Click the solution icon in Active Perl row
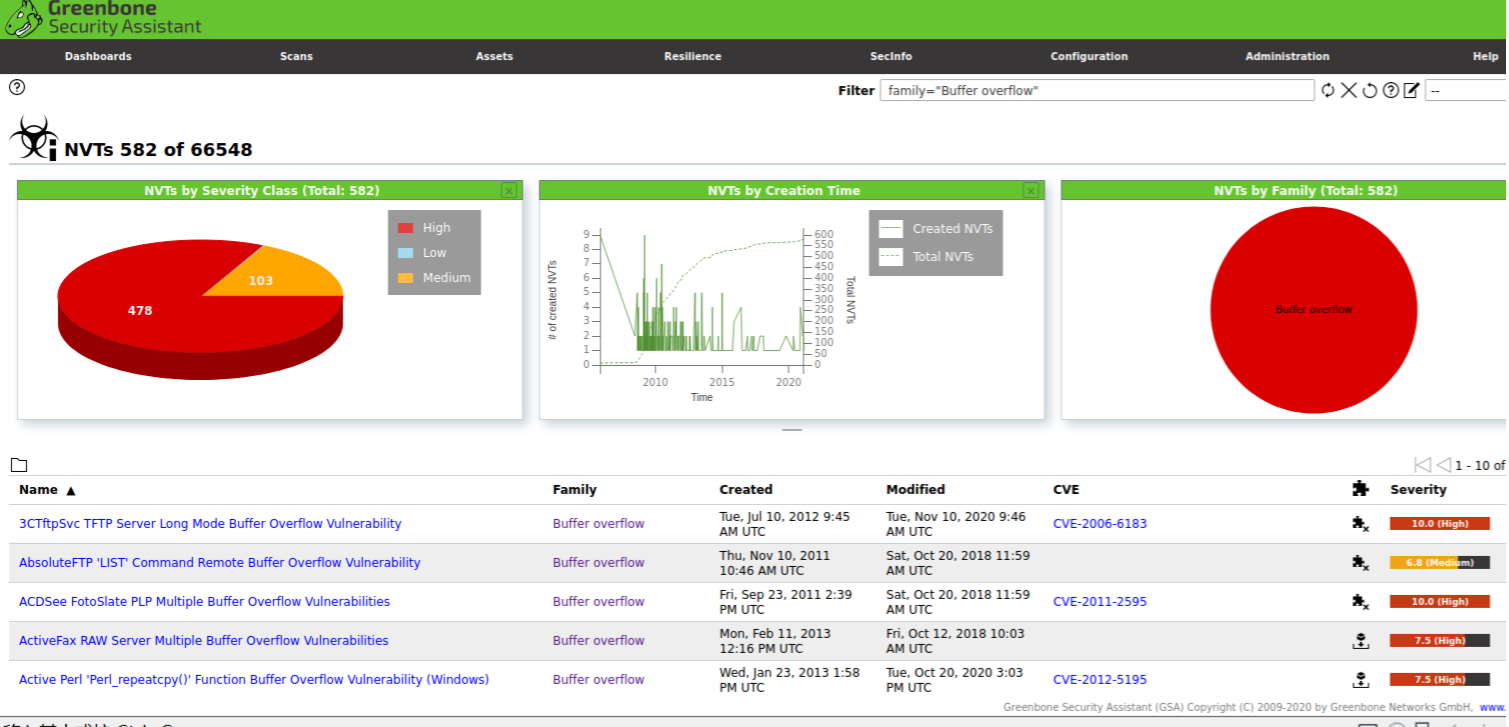The height and width of the screenshot is (727, 1509). click(1360, 680)
